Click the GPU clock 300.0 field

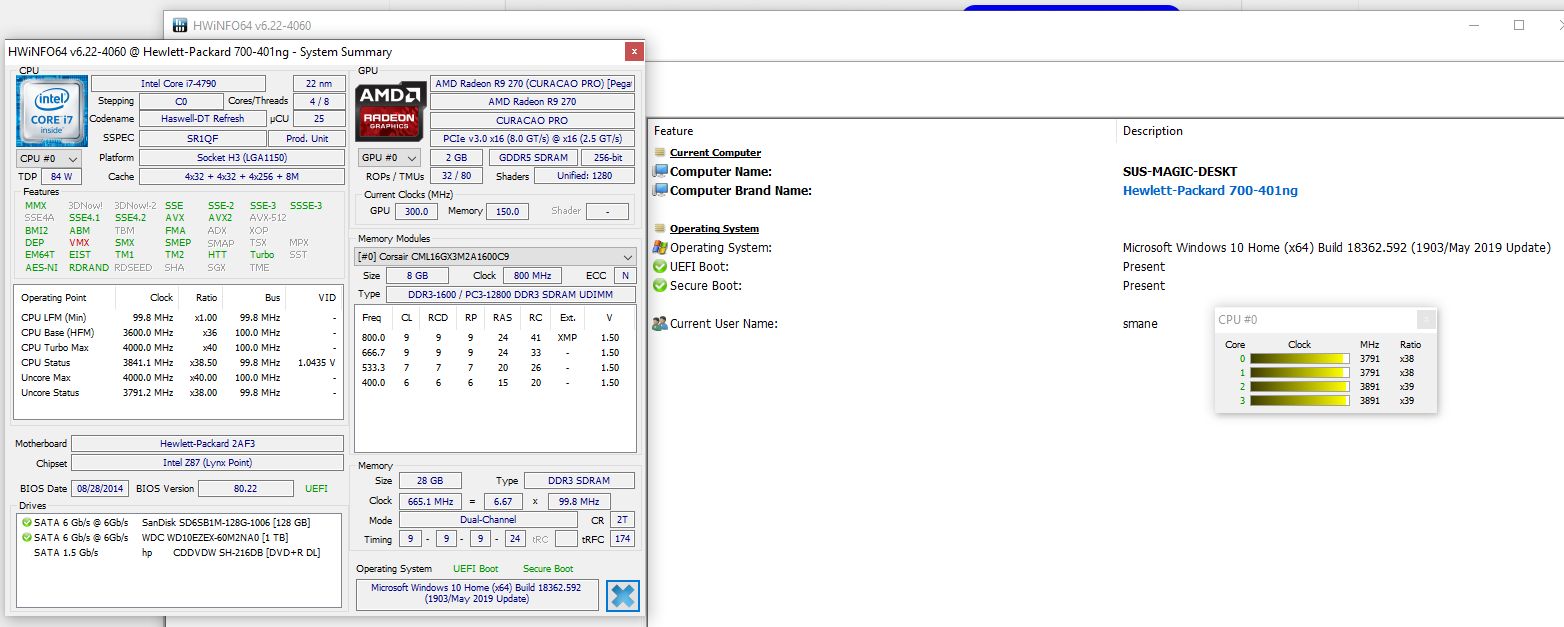[x=415, y=211]
